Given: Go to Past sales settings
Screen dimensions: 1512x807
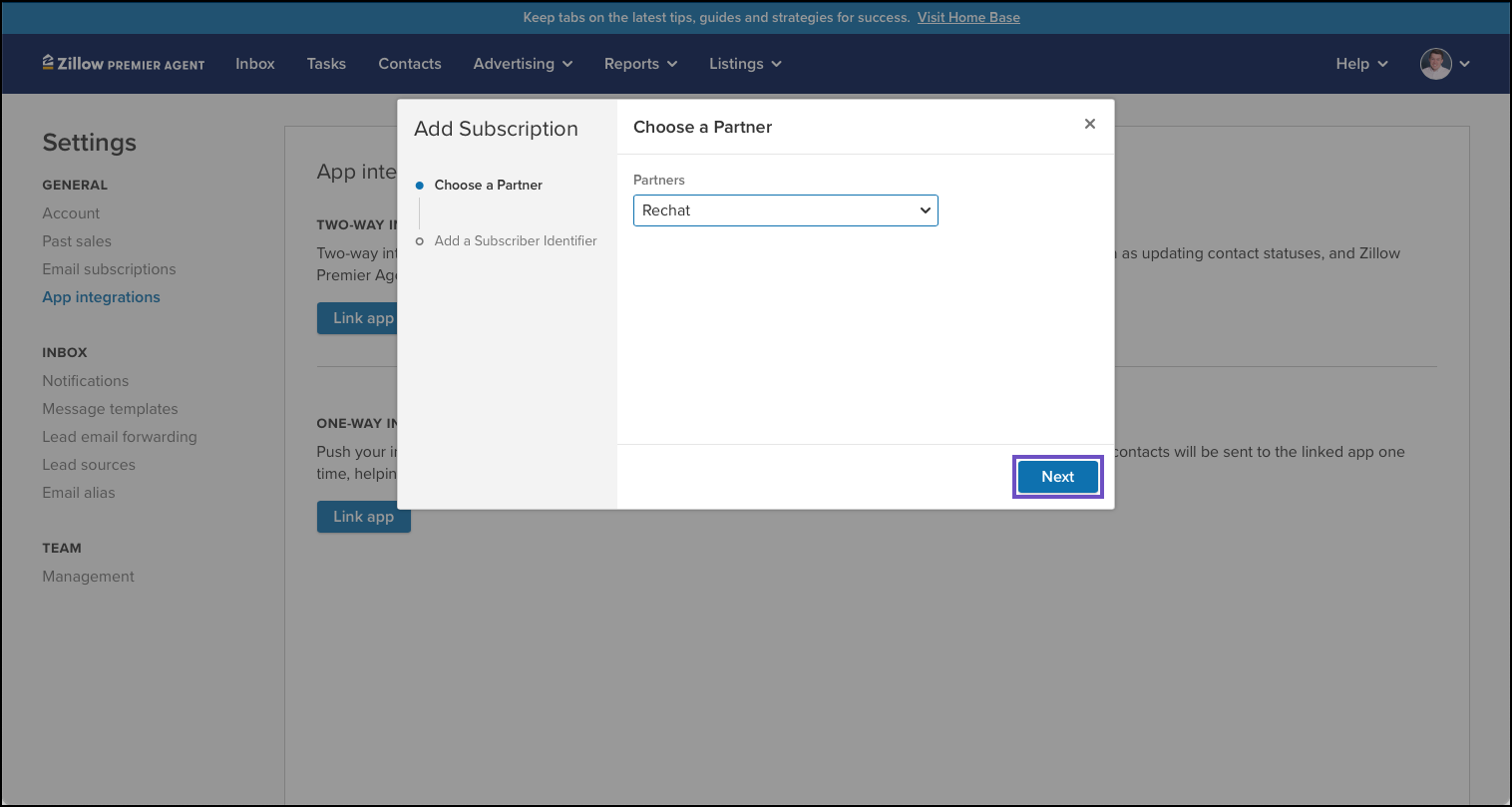Looking at the screenshot, I should (x=77, y=241).
